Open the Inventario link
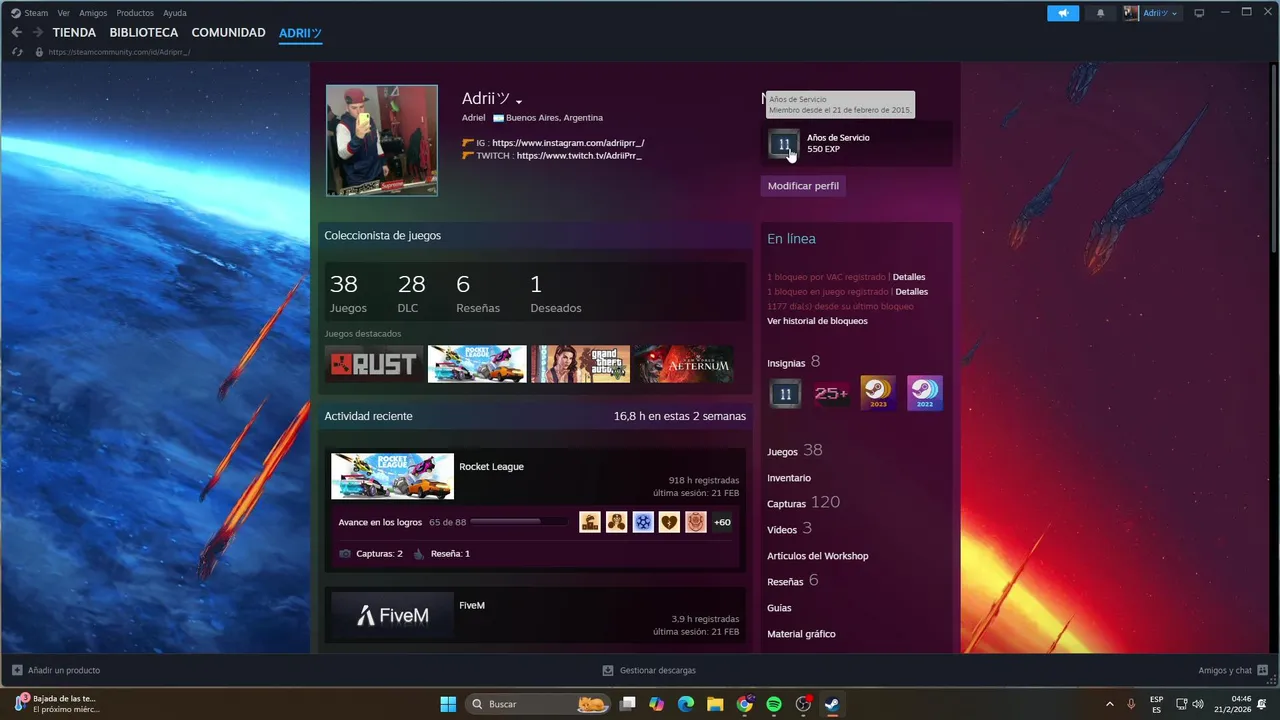The image size is (1280, 720). click(x=789, y=478)
